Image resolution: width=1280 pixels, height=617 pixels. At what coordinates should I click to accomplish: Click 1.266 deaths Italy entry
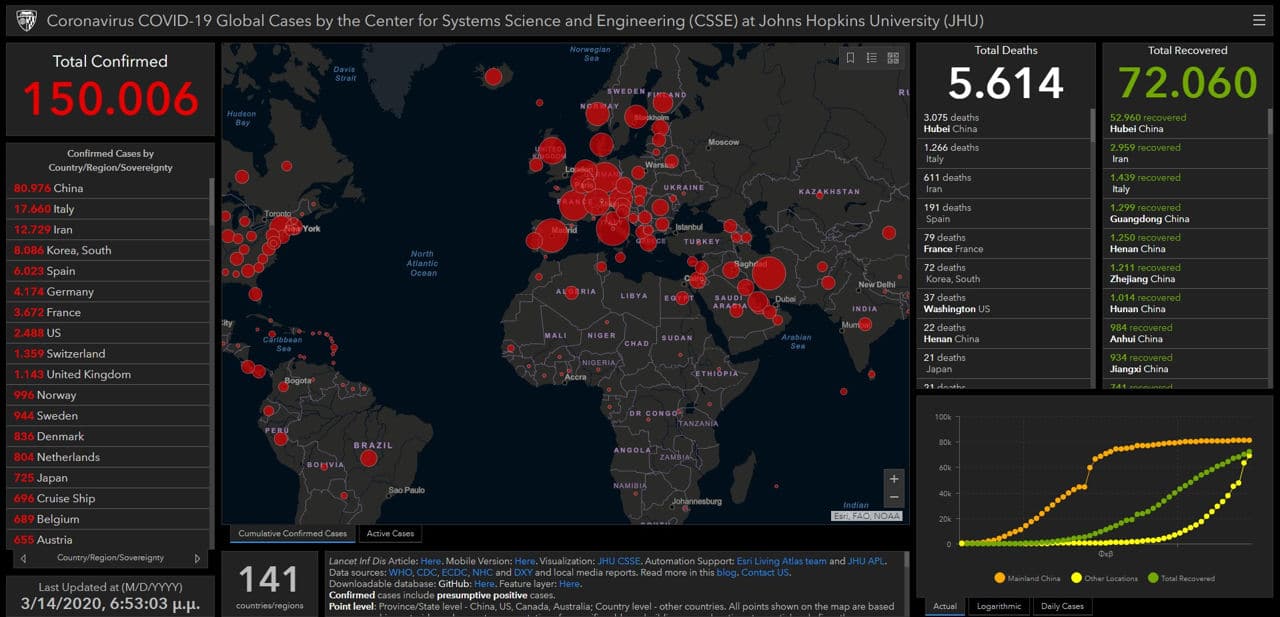[1004, 153]
